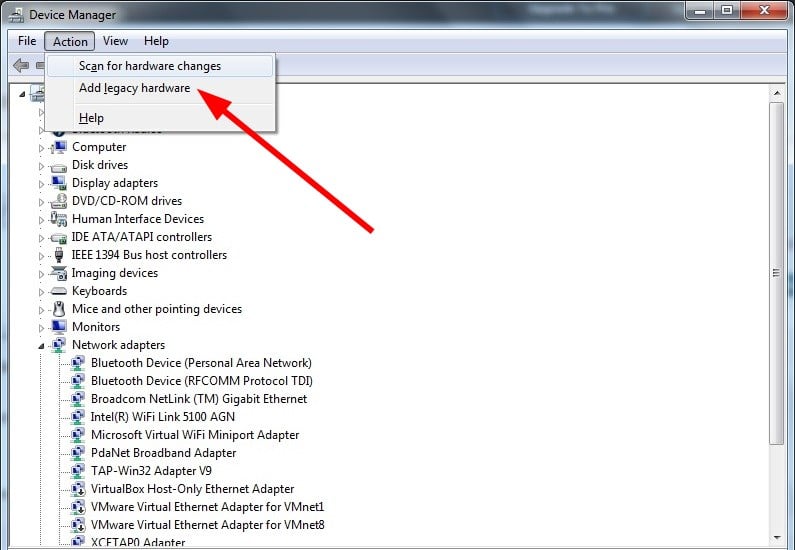Click the scrollbar up arrow

tap(777, 93)
